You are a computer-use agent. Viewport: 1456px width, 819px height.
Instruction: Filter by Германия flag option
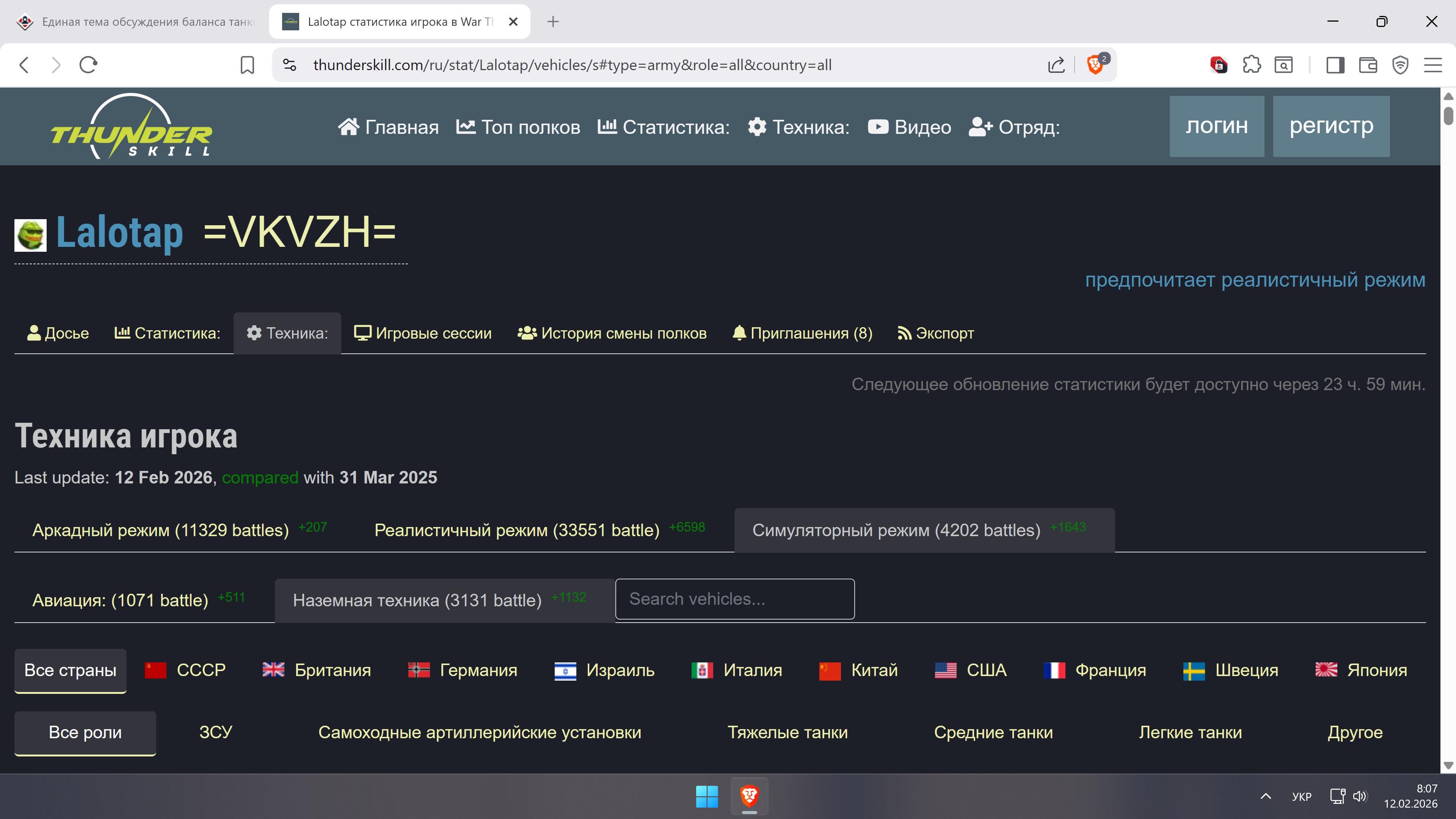(462, 670)
